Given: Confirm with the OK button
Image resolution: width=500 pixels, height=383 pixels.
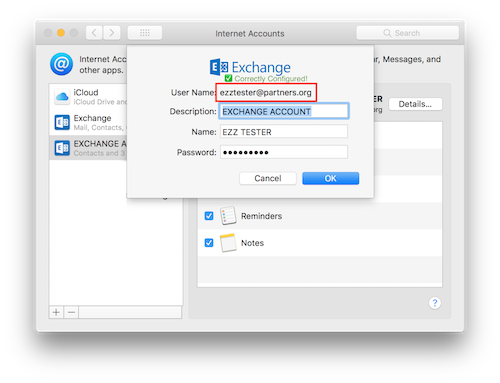Looking at the screenshot, I should click(330, 178).
